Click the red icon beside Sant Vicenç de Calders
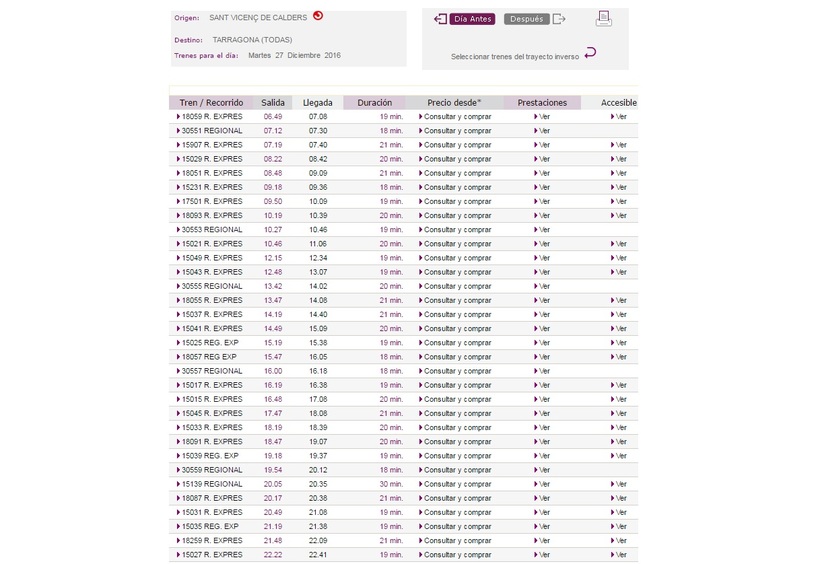820x564 pixels. [318, 16]
